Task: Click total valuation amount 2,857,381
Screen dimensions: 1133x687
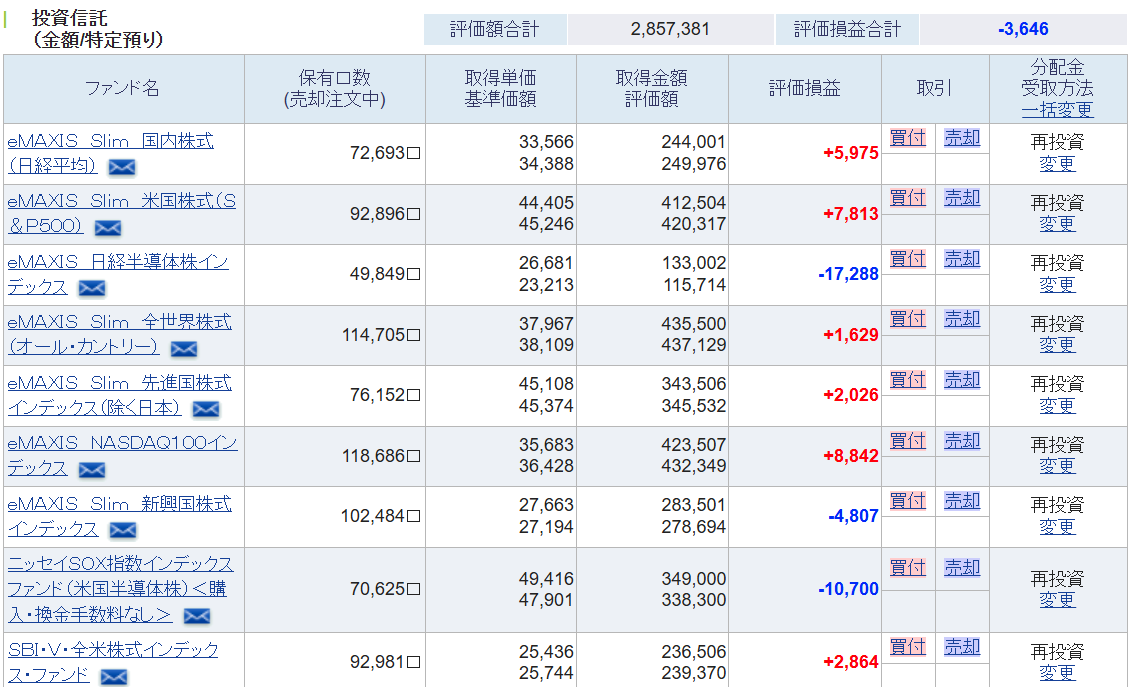Action: pos(670,29)
